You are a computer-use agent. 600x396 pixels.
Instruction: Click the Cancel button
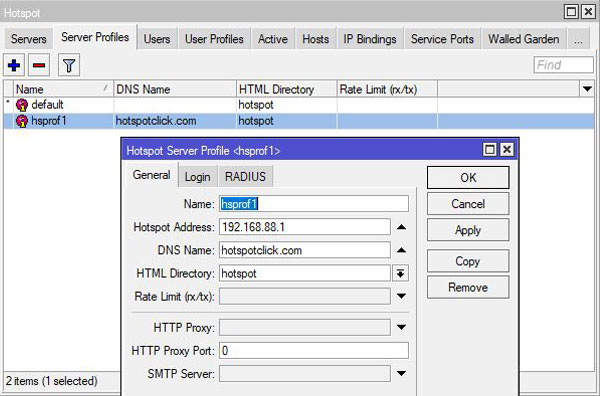point(468,204)
